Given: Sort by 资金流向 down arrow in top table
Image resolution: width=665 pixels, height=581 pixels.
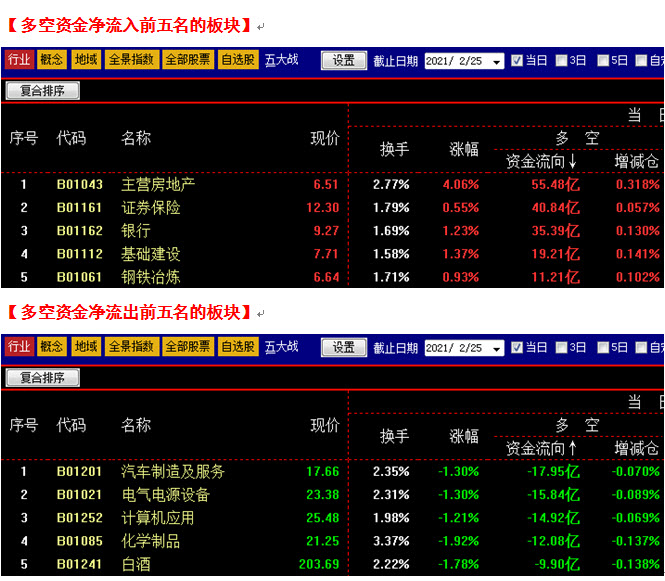Looking at the screenshot, I should click(573, 161).
